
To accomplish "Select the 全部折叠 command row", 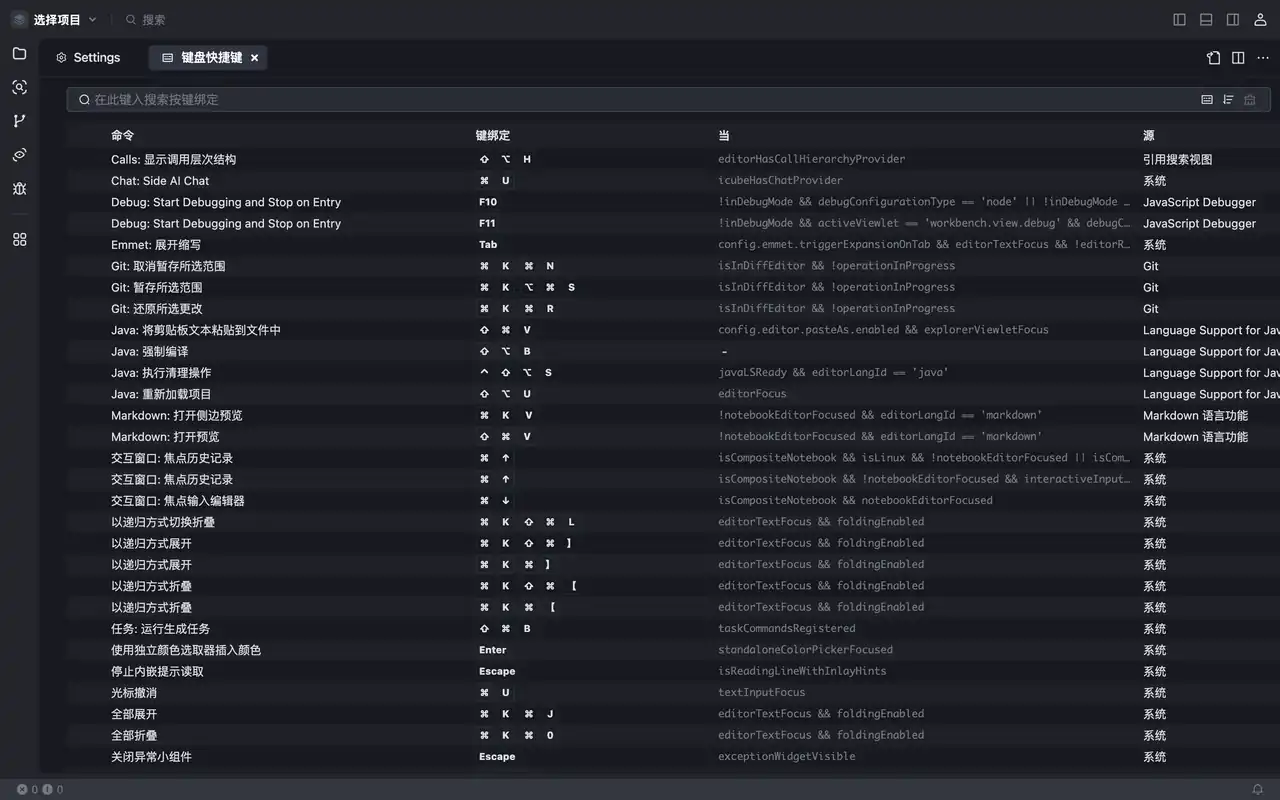I will (673, 736).
